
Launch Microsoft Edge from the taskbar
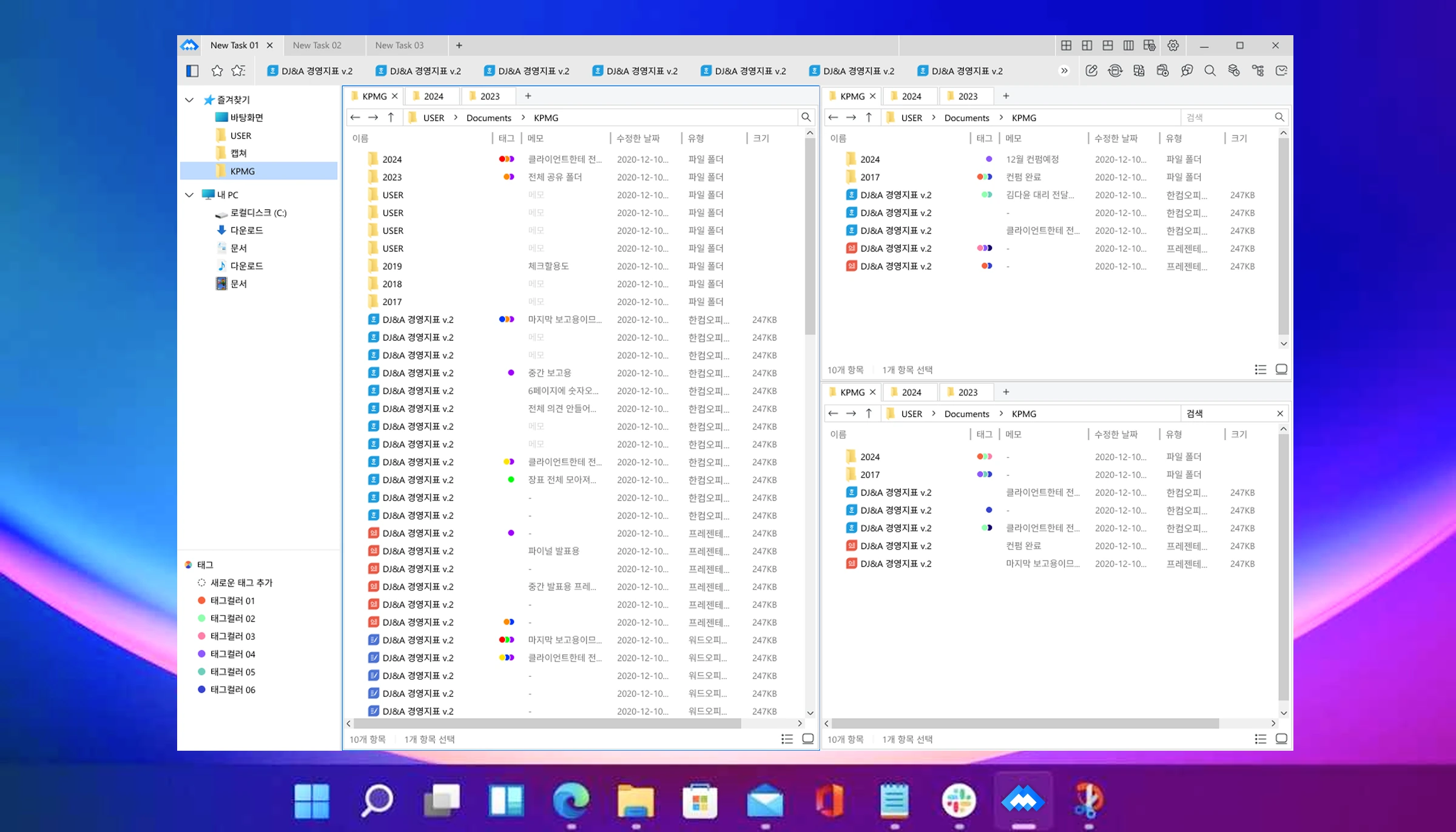(x=571, y=800)
